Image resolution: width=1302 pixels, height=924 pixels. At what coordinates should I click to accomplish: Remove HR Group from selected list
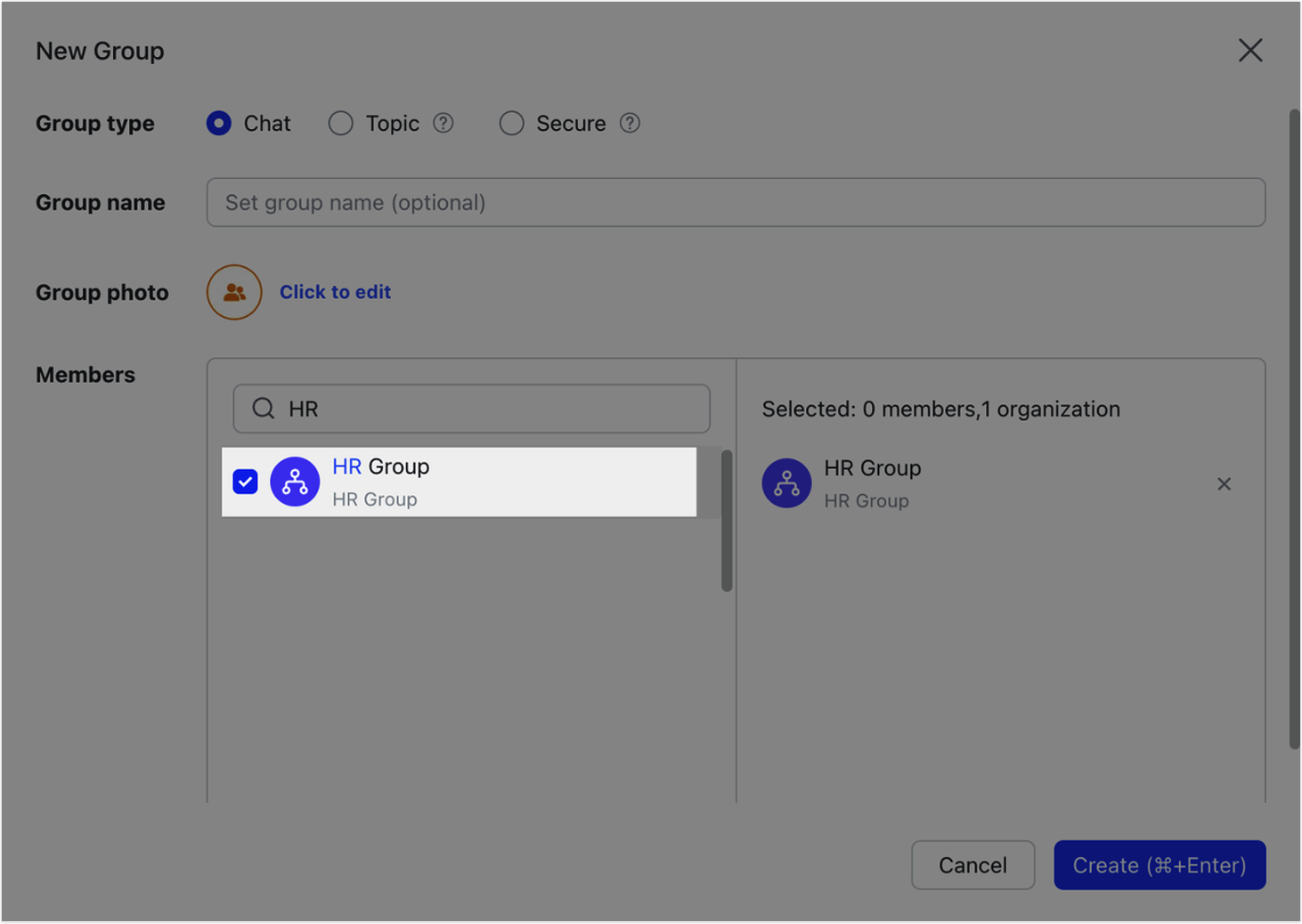1224,483
